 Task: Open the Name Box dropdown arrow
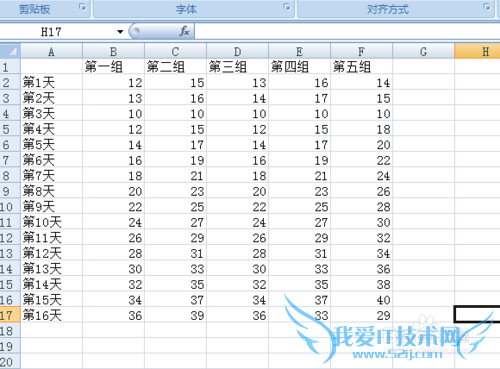click(120, 32)
